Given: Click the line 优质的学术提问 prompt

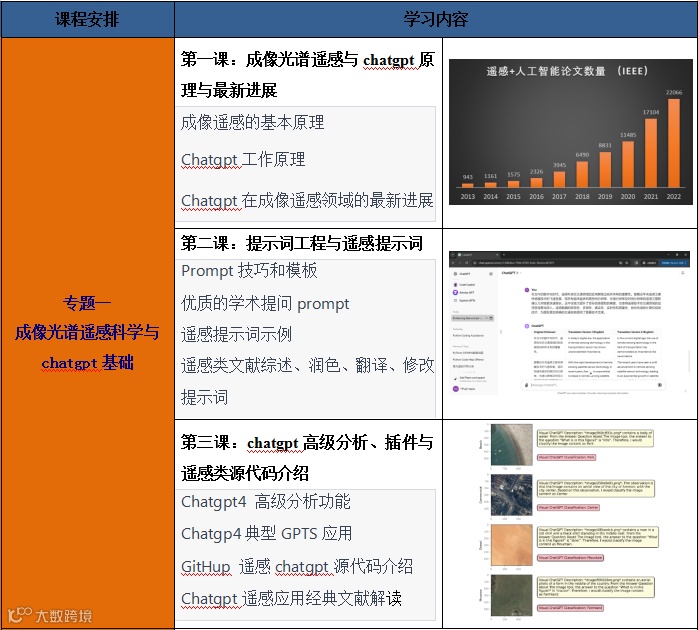Looking at the screenshot, I should point(265,304).
